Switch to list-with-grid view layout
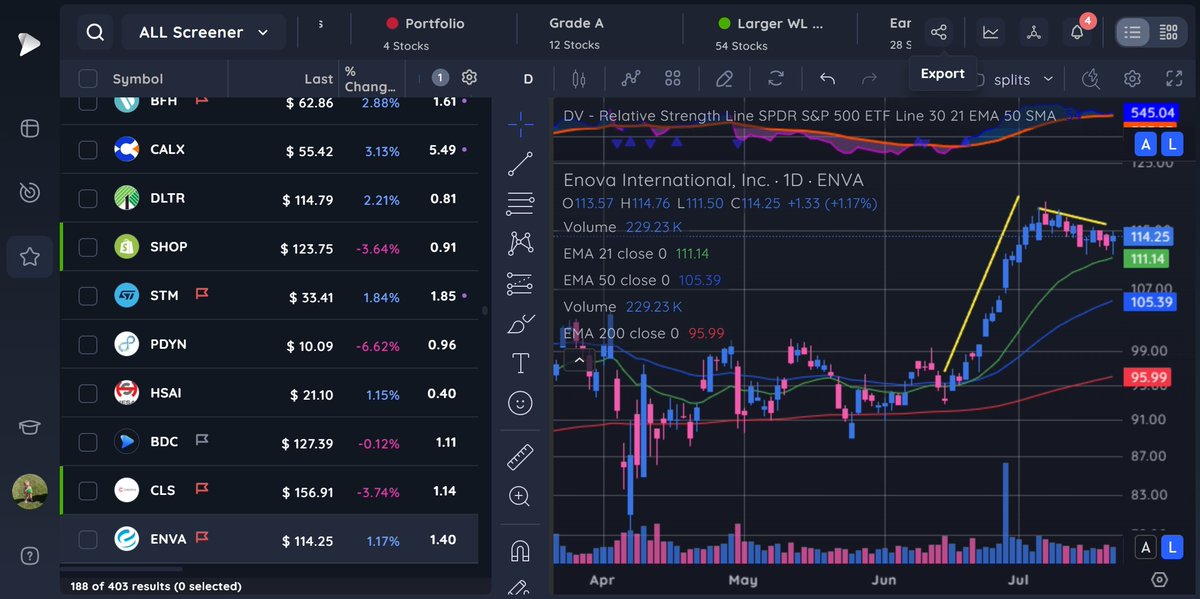 tap(1167, 32)
